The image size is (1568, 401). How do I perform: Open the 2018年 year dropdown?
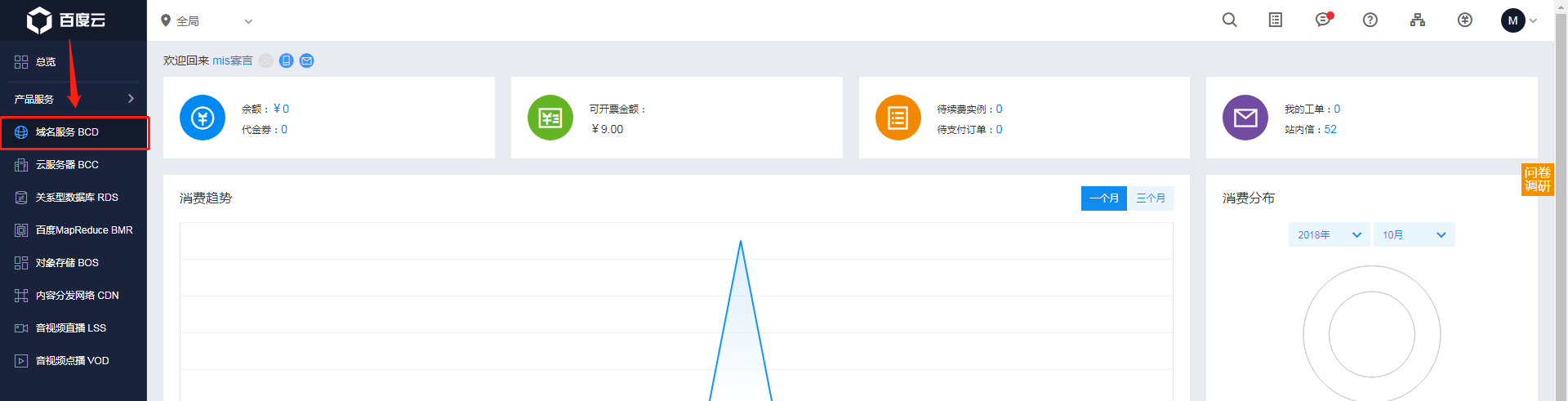coord(1330,234)
